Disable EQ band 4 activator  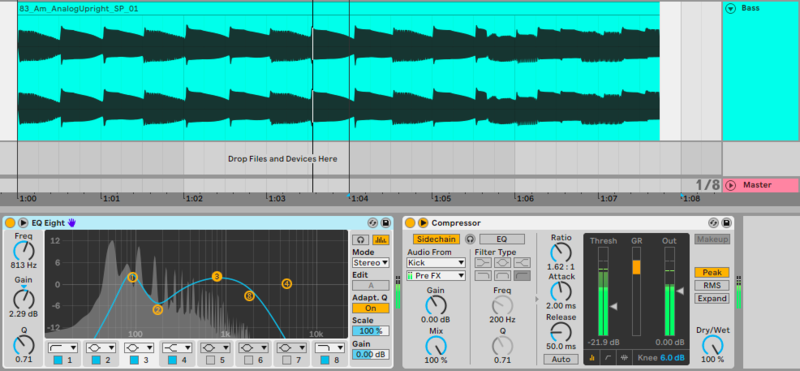(x=172, y=360)
